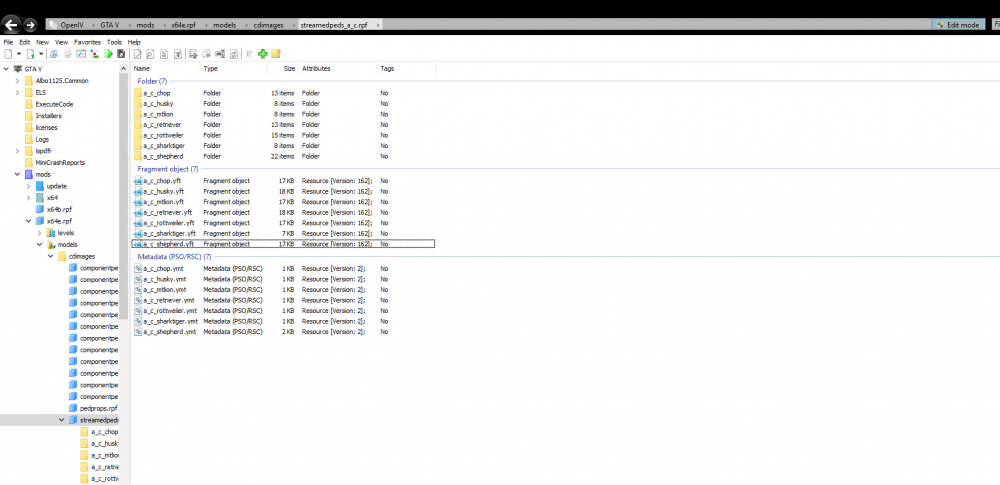Click the cdimages breadcrumb segment
The image size is (1000, 485).
click(274, 25)
